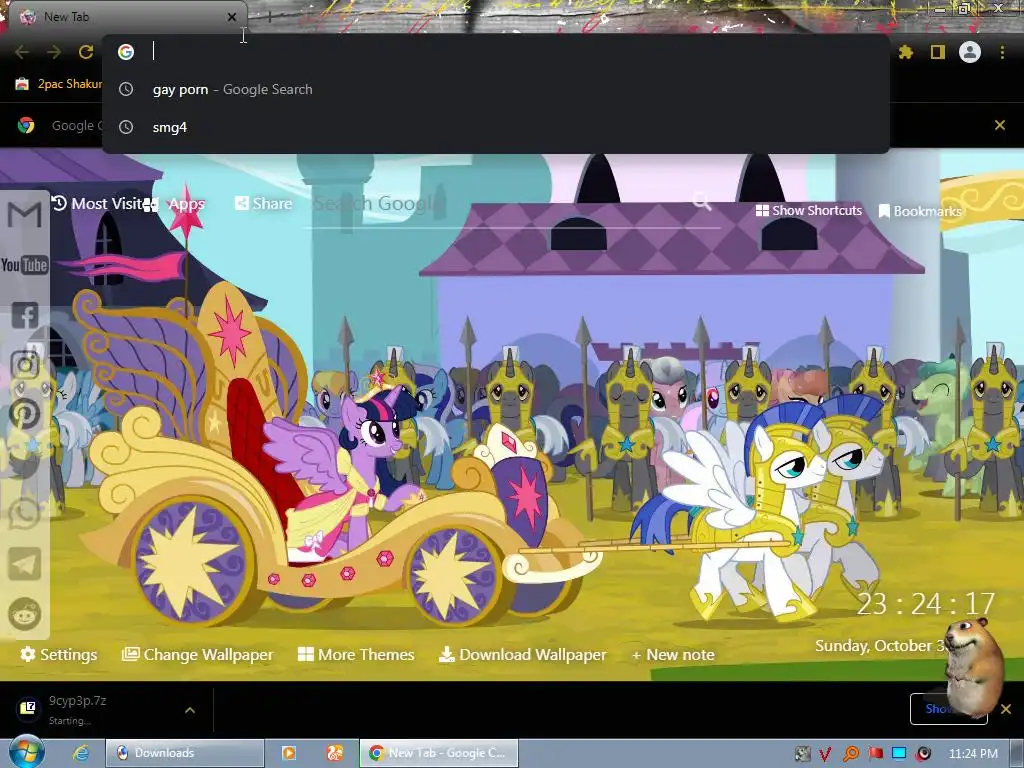Open Reddit from the sidebar
Screen dimensions: 1024x768
pos(25,614)
